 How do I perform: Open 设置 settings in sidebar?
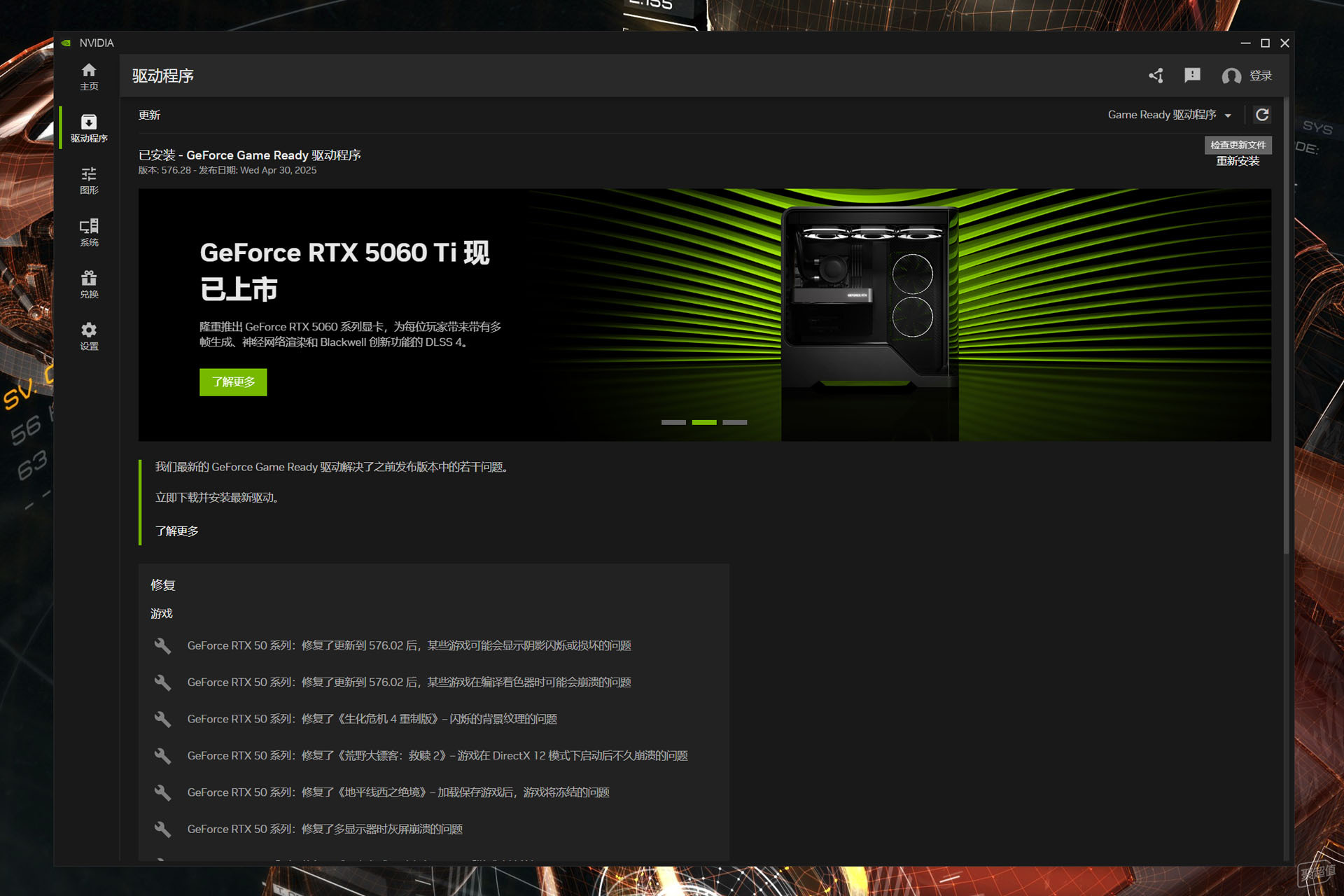point(89,336)
